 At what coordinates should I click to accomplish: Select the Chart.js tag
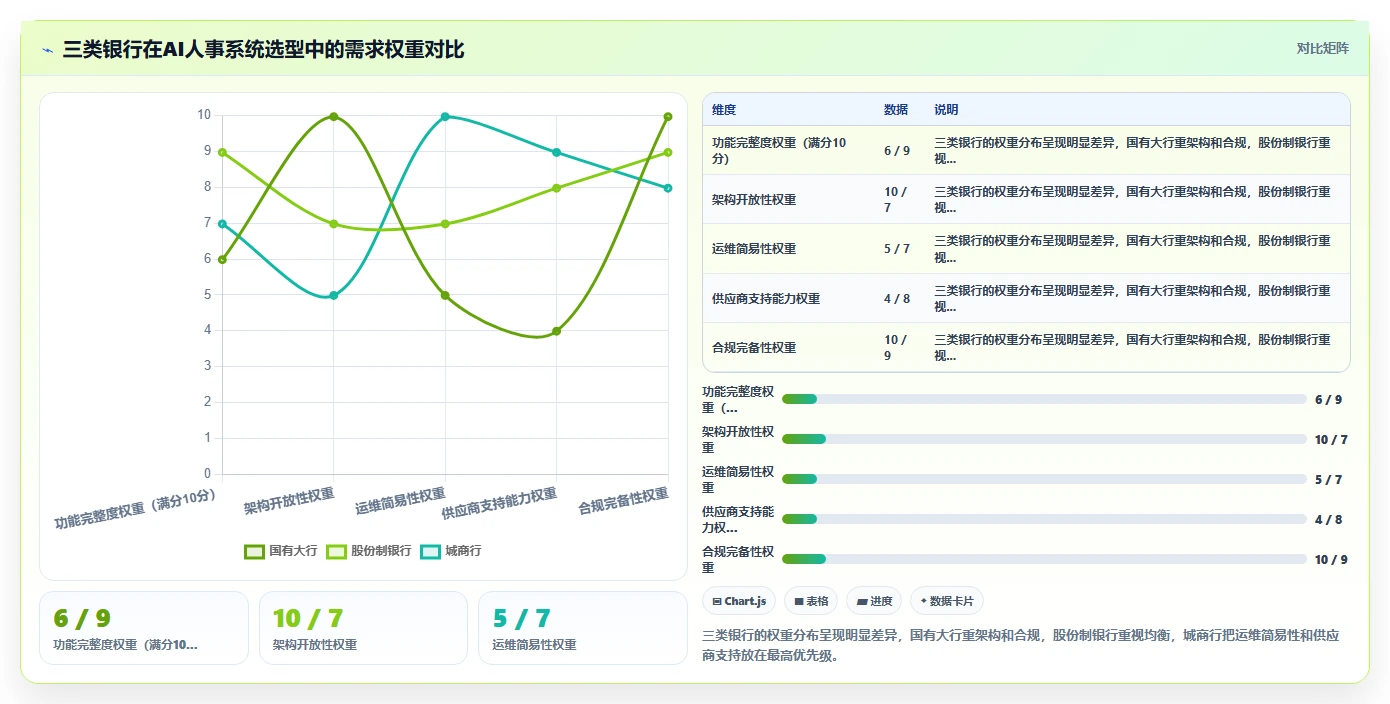pos(739,601)
